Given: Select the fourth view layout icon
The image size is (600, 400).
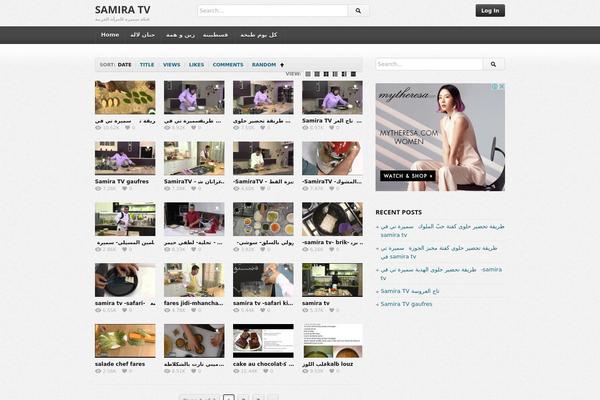Looking at the screenshot, I should (335, 74).
